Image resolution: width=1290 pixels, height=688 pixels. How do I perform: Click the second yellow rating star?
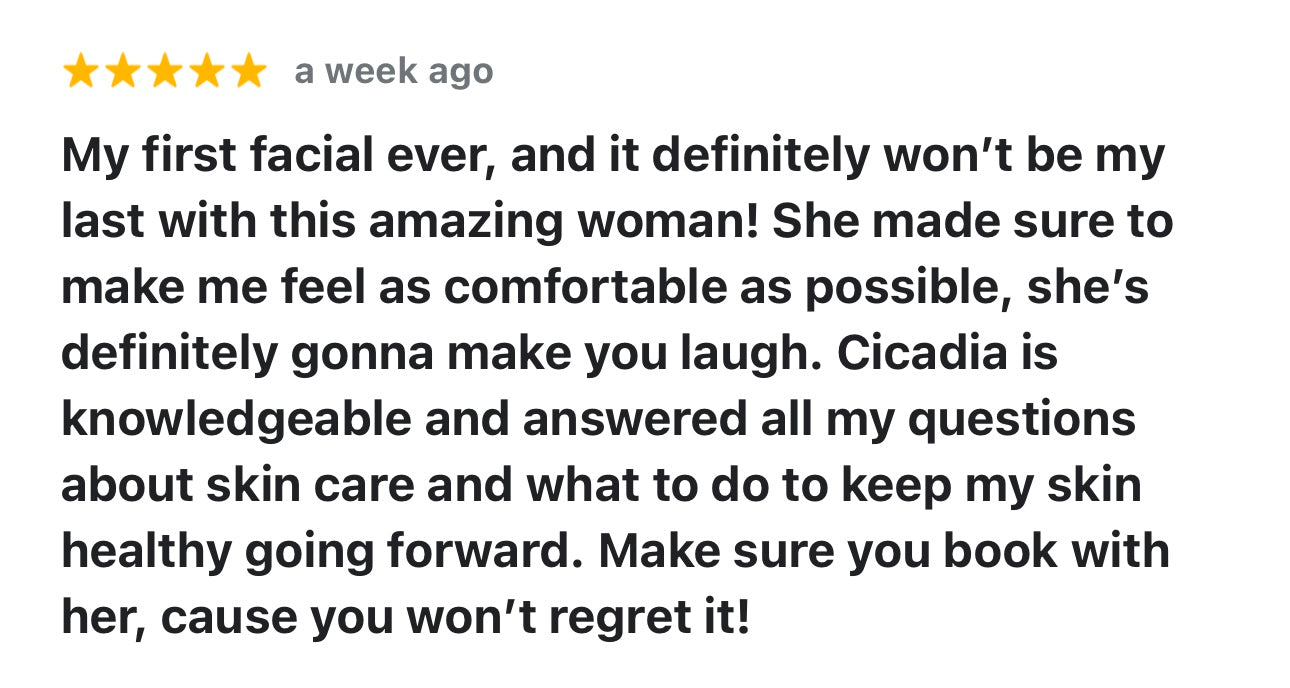(123, 72)
